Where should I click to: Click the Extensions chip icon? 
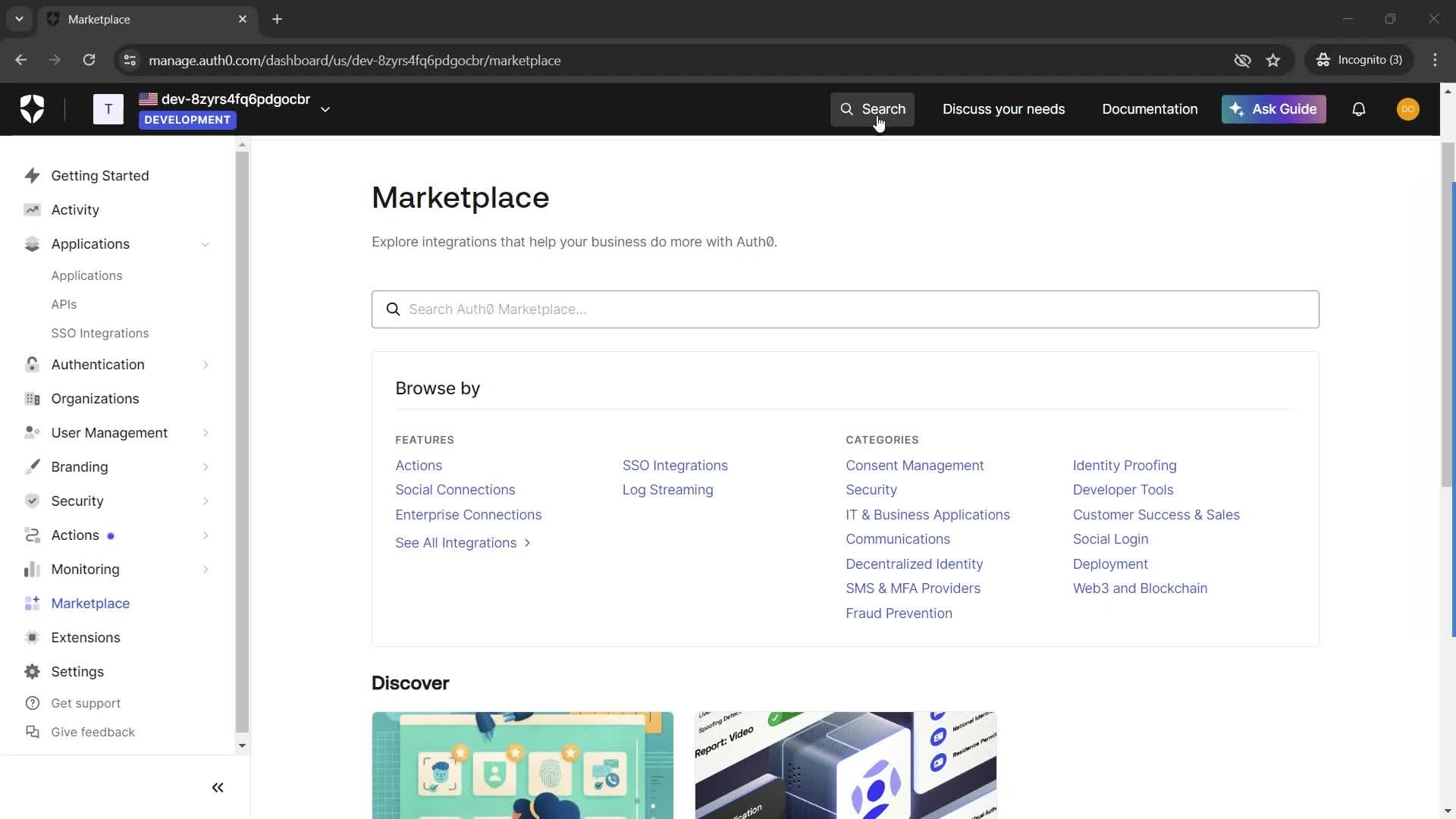click(x=32, y=638)
